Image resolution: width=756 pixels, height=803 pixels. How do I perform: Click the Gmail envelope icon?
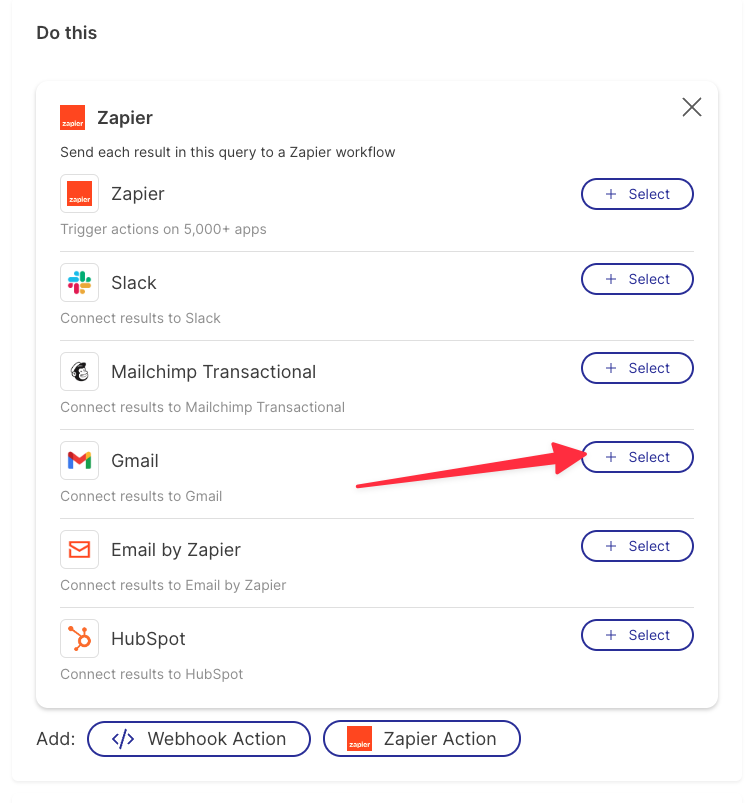coord(79,460)
